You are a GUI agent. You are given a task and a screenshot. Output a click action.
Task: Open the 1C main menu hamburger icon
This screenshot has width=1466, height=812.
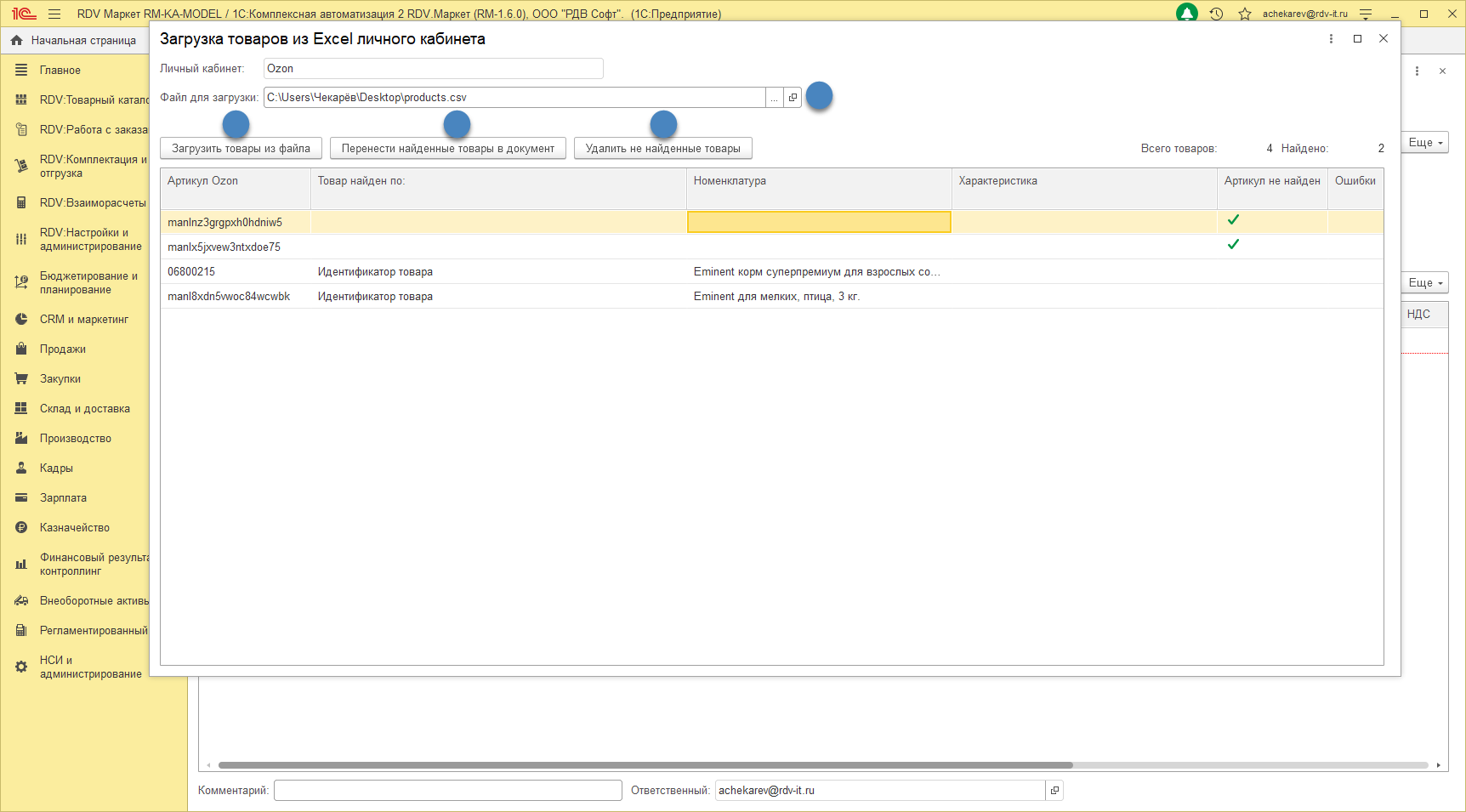(x=54, y=14)
